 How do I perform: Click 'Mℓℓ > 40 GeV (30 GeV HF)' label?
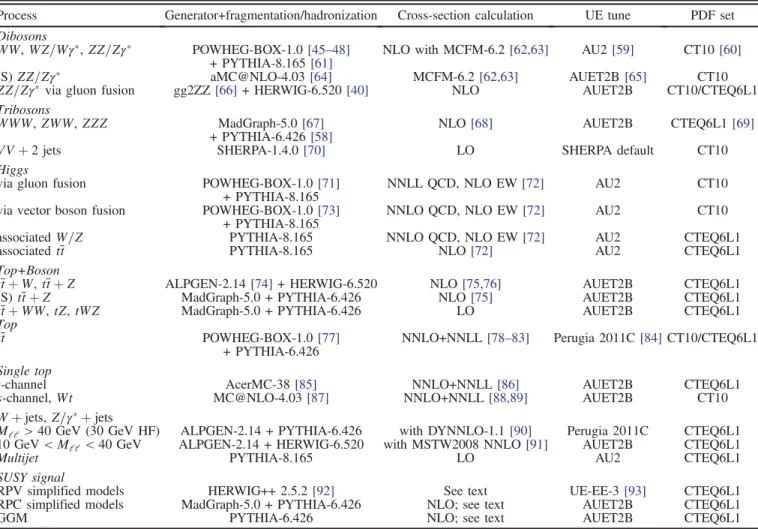tap(80, 431)
